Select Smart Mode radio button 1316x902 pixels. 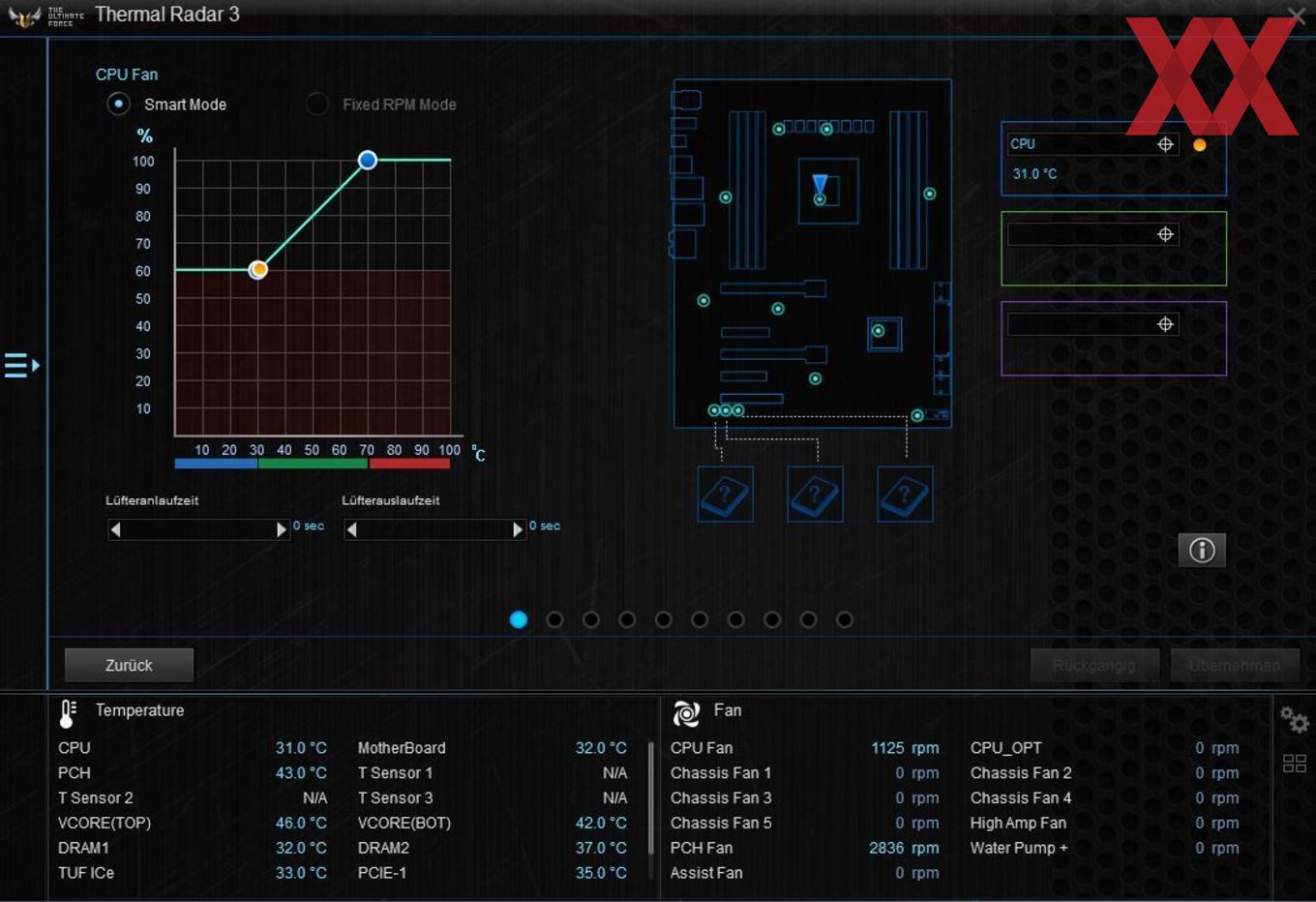click(118, 104)
